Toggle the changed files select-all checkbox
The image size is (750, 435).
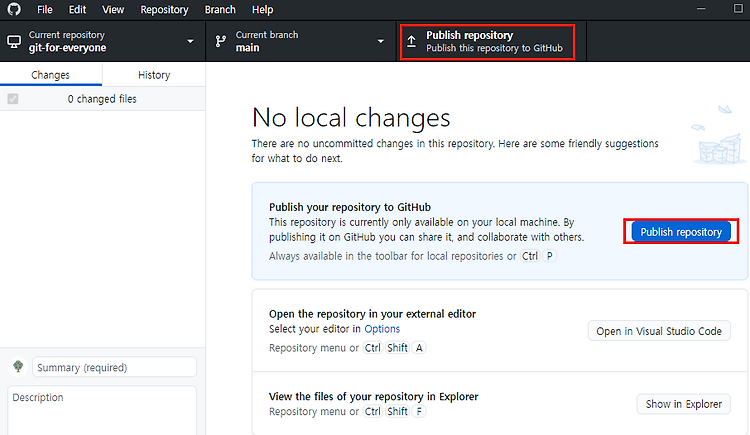(13, 99)
